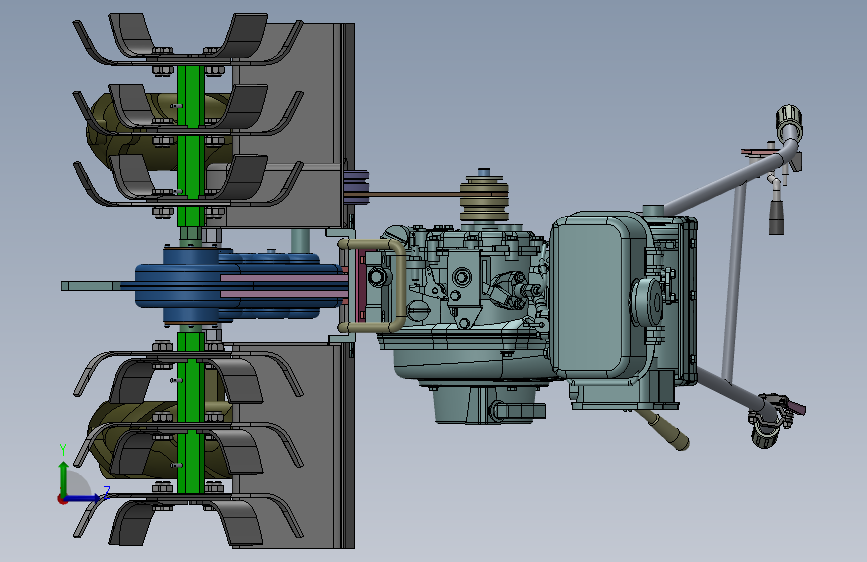Select the stacked engine drive pulley
The width and height of the screenshot is (867, 562).
coord(484,197)
